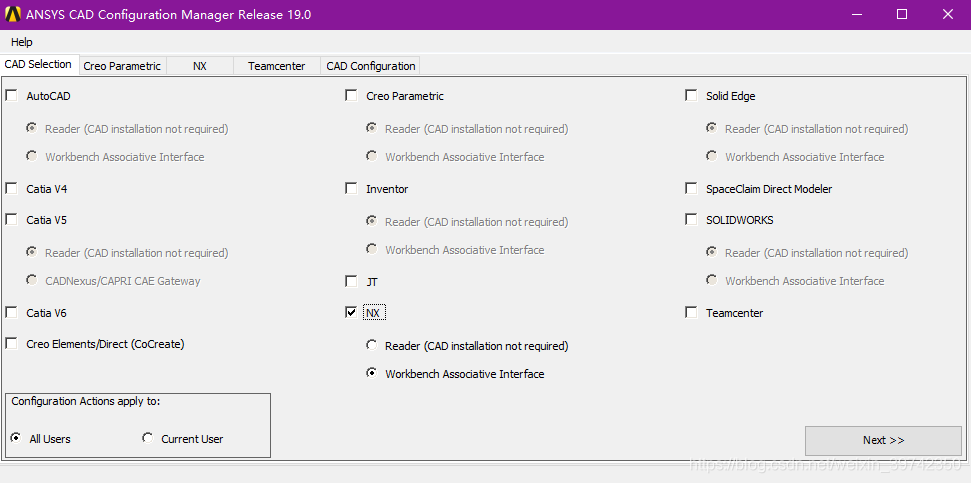Select Reader radio under NX
This screenshot has height=483, width=971.
point(372,345)
